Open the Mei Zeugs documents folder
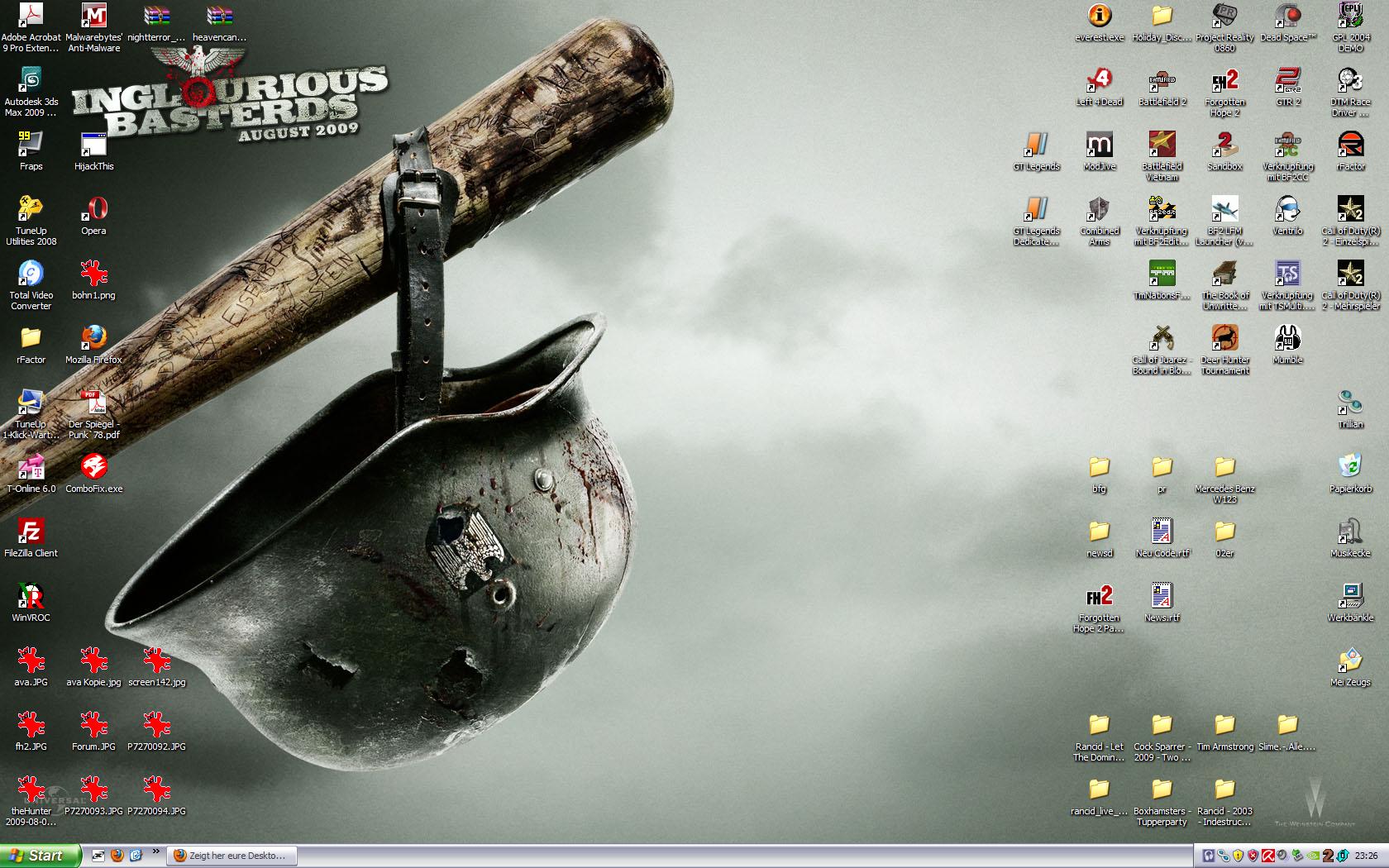 [1350, 667]
